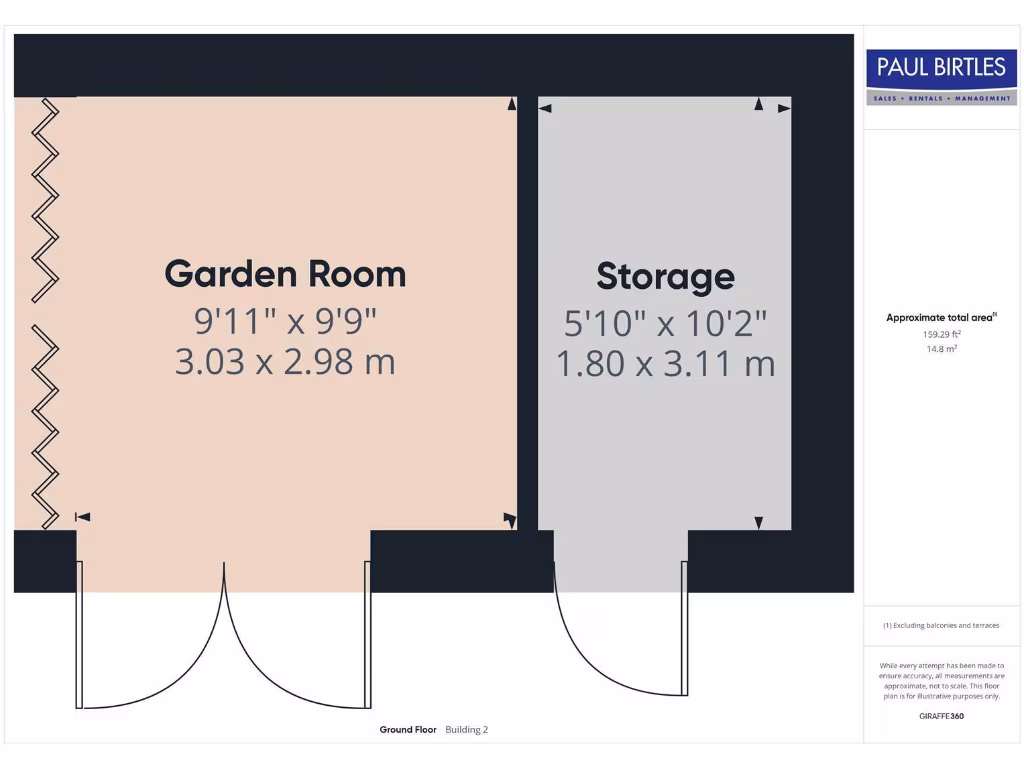Click the Storage 5'10" x 10'2" measurement
This screenshot has width=1024, height=768.
[x=665, y=323]
